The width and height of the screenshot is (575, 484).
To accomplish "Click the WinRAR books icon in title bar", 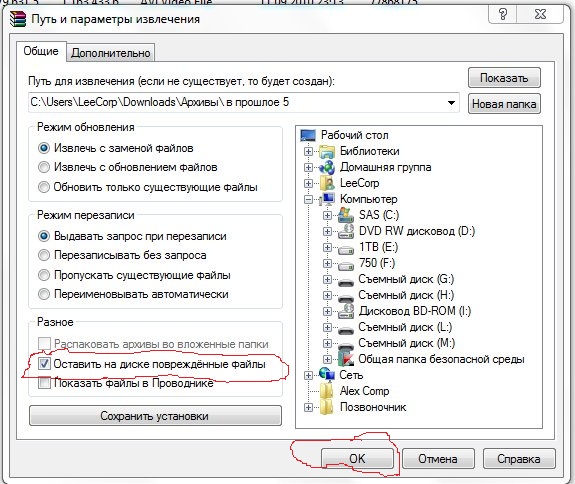I will point(18,19).
